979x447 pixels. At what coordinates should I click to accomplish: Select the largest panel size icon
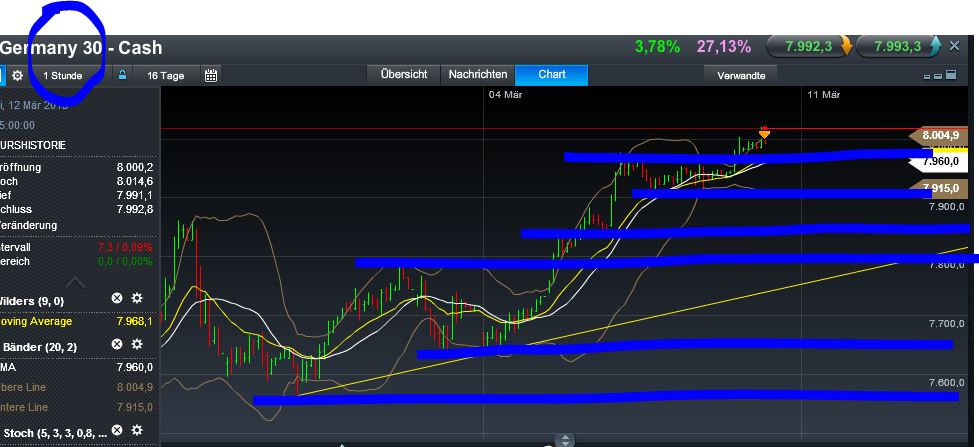click(951, 75)
